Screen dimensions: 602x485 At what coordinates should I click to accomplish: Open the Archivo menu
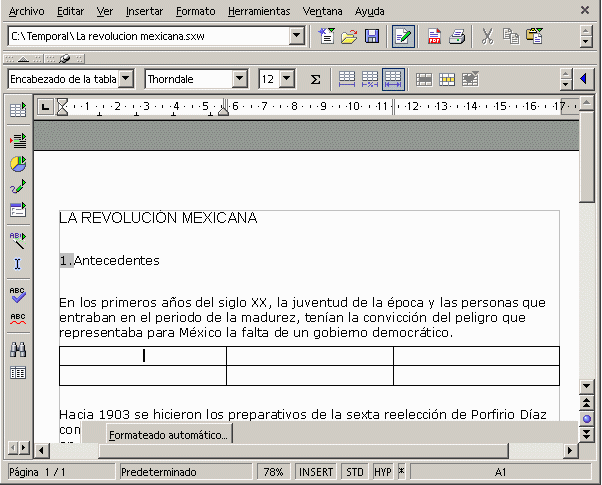pos(26,11)
